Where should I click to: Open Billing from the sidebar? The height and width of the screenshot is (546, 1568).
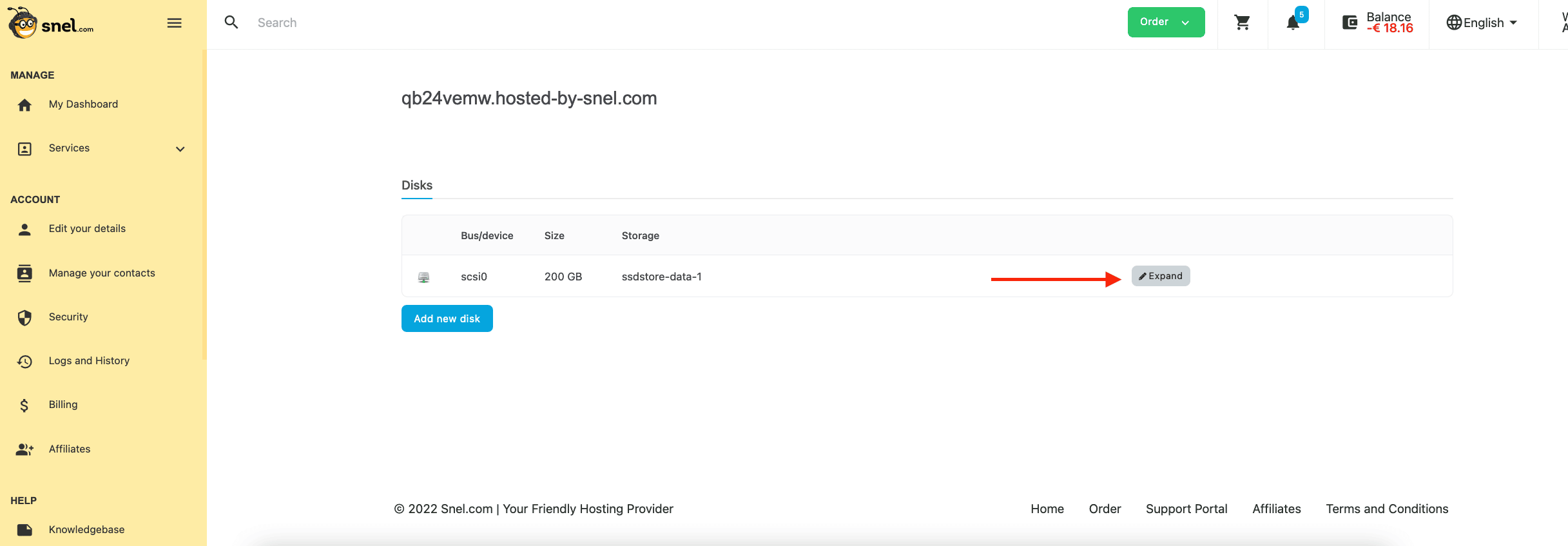click(63, 405)
